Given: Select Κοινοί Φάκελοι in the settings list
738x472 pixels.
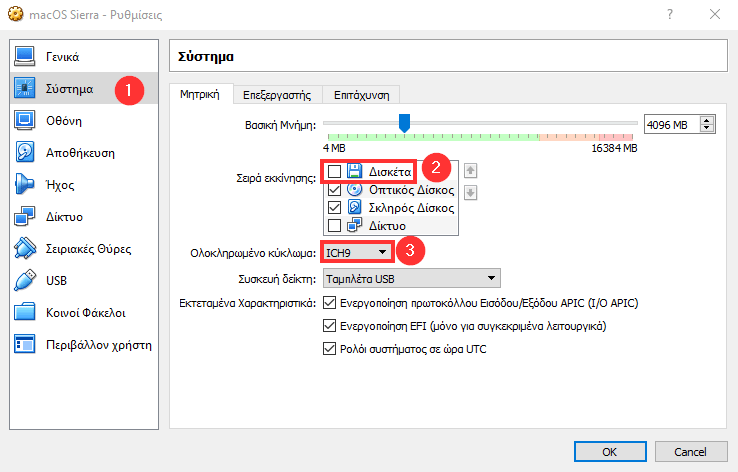Looking at the screenshot, I should pos(86,313).
